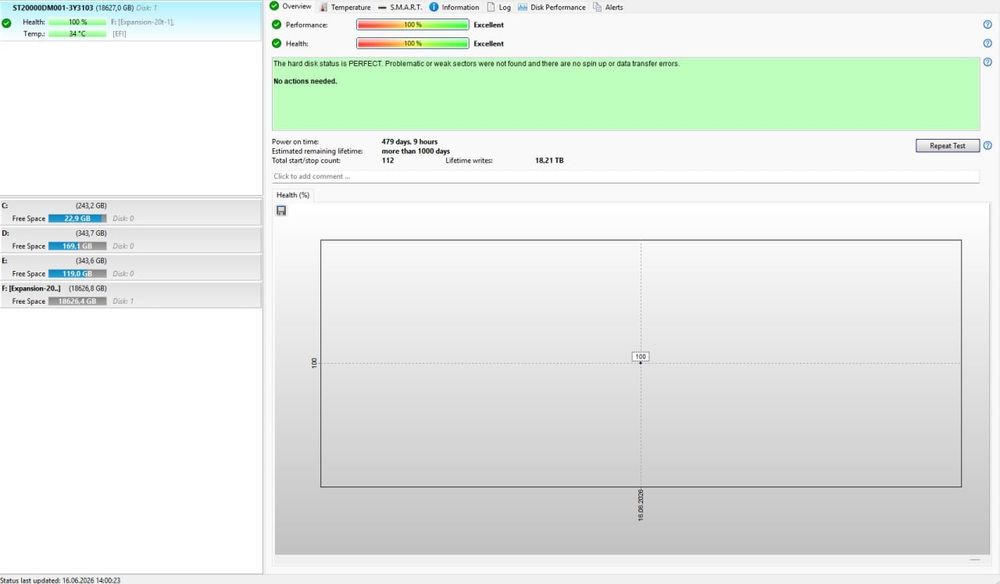Open the Information tab
This screenshot has height=584, width=1000.
tap(454, 7)
